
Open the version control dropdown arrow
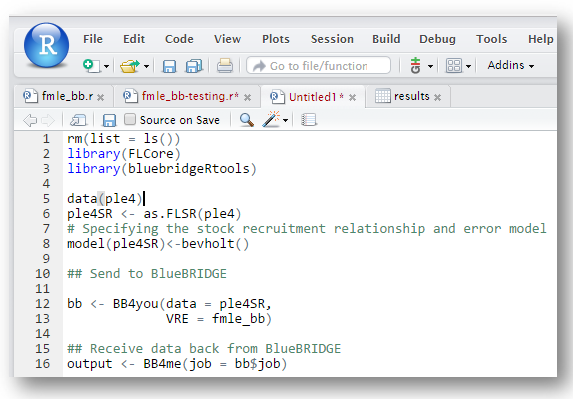pos(430,66)
